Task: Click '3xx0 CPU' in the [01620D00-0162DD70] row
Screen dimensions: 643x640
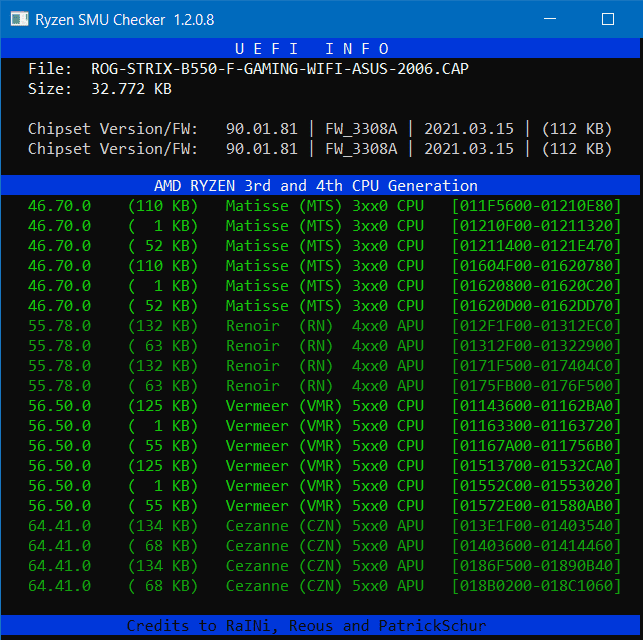Action: pyautogui.click(x=388, y=306)
